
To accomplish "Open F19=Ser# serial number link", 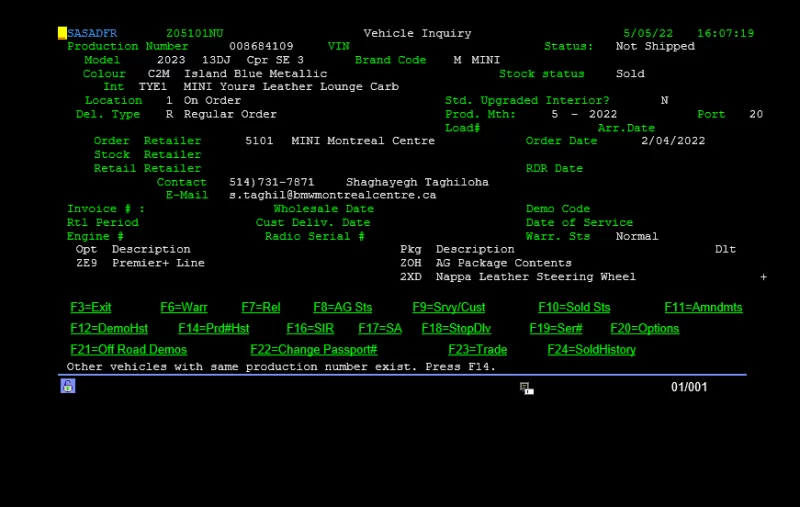I will coord(556,329).
